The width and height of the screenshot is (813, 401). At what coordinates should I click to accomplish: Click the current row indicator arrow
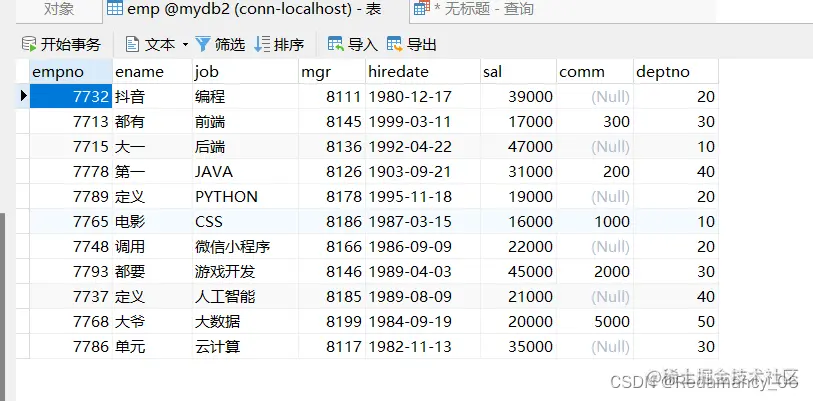[x=23, y=96]
